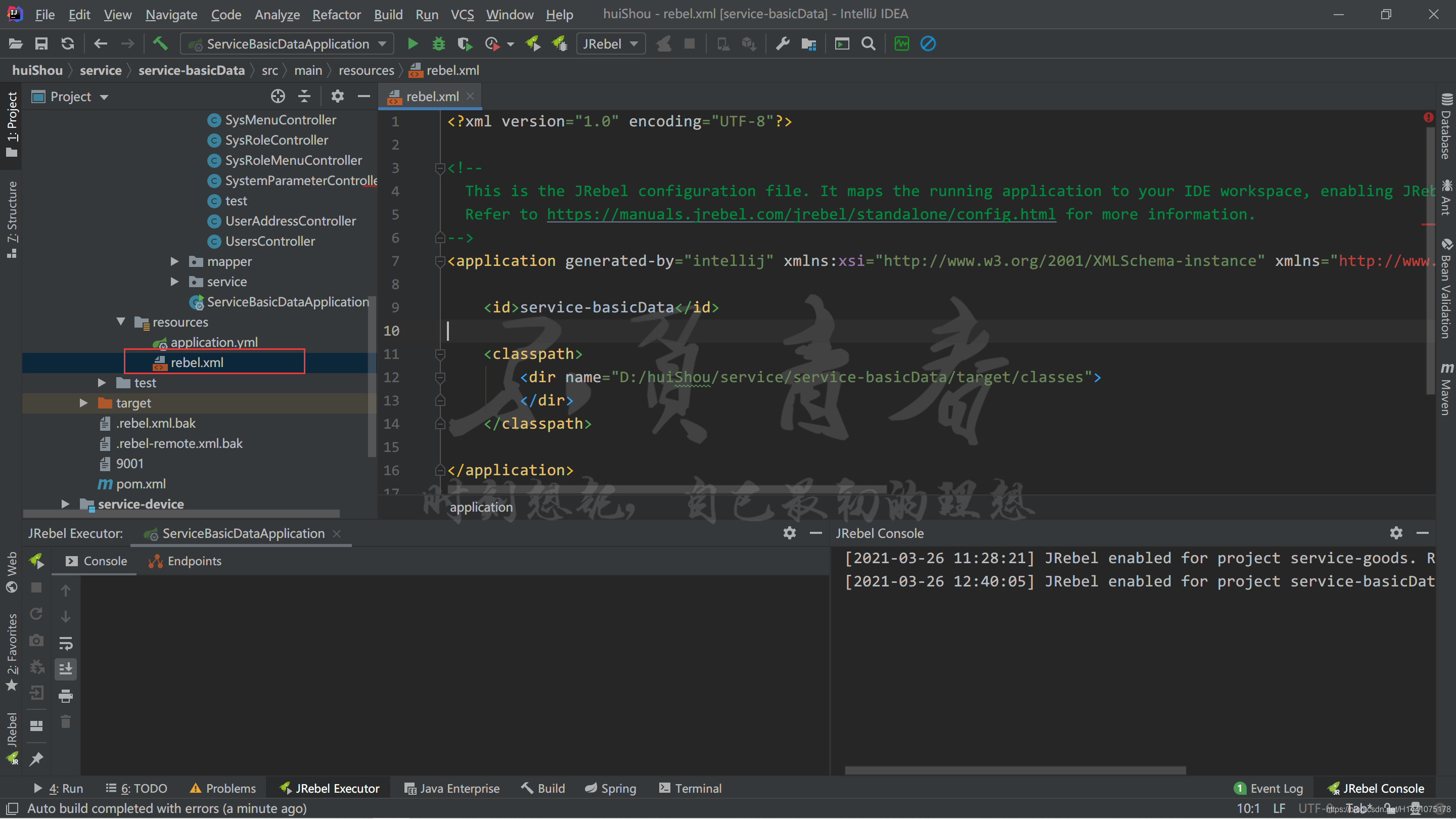Open the jrebel.com manual link in the comment
The height and width of the screenshot is (819, 1456).
(801, 215)
